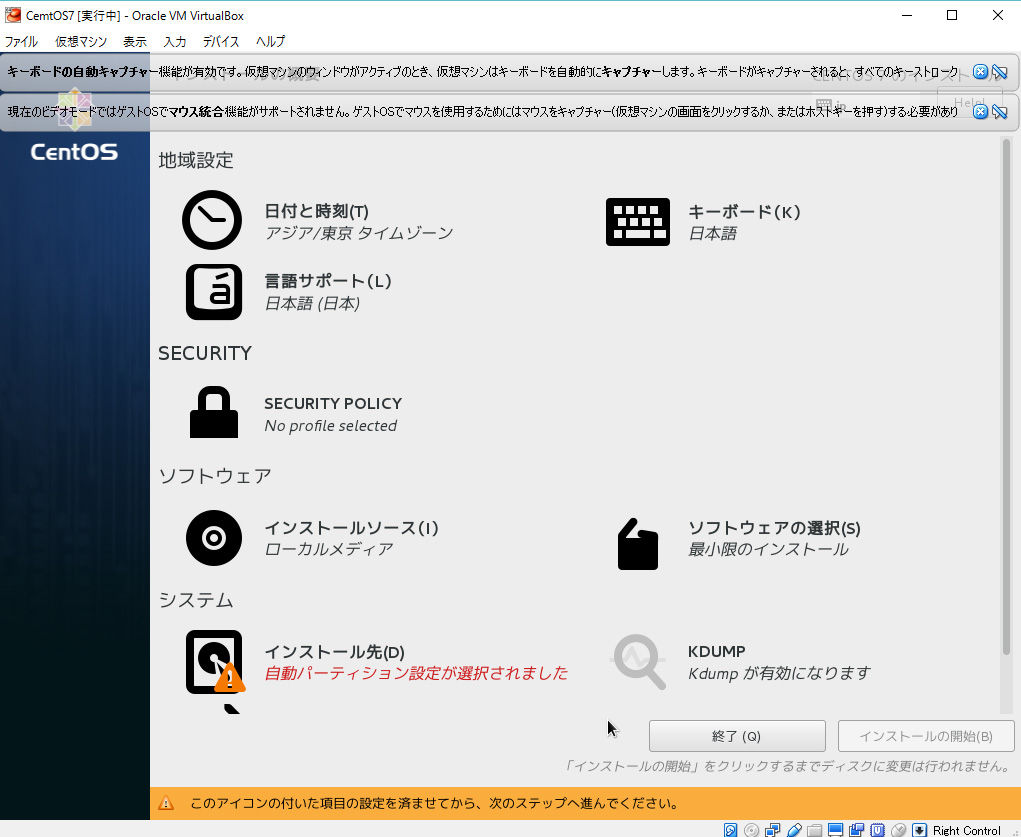Open the 言語サポート language icon
The width and height of the screenshot is (1021, 837).
pos(214,292)
